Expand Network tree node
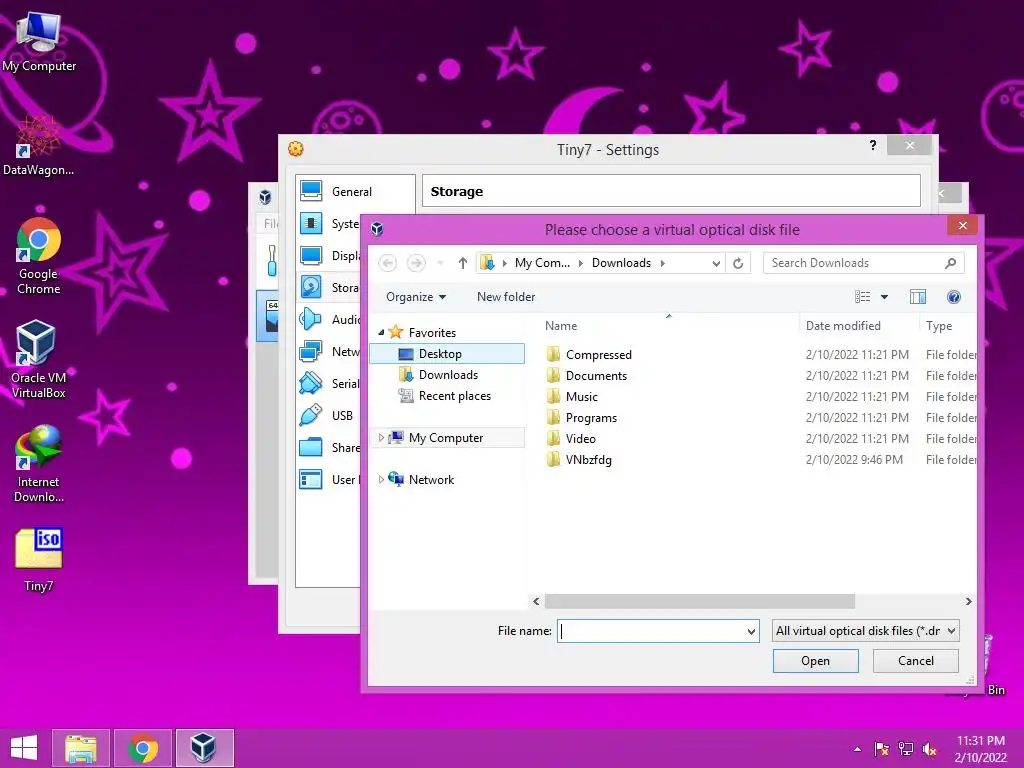 381,479
